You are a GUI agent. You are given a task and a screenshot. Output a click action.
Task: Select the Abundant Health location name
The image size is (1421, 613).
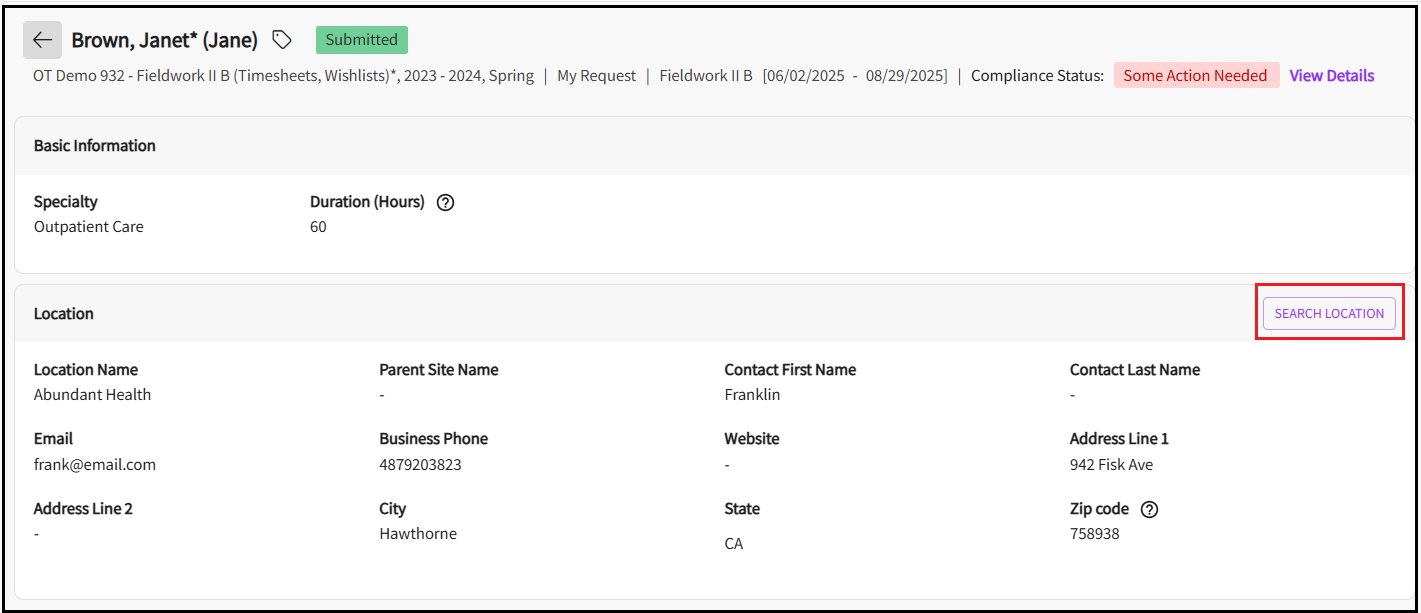[92, 395]
